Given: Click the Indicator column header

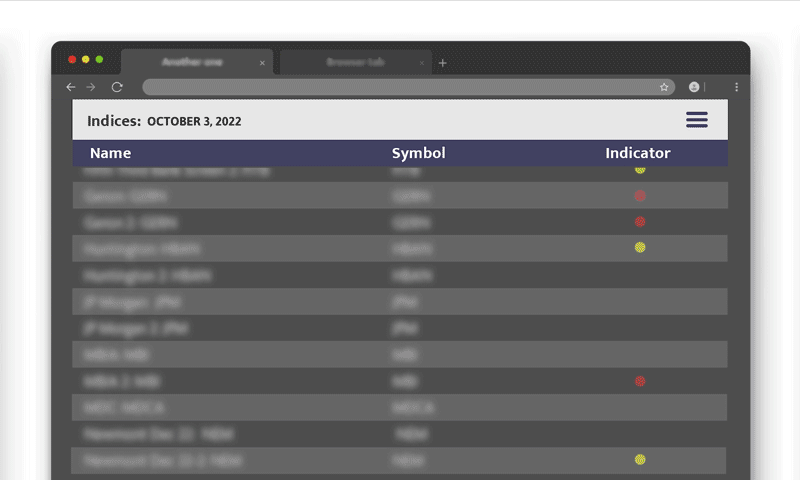Looking at the screenshot, I should point(637,153).
